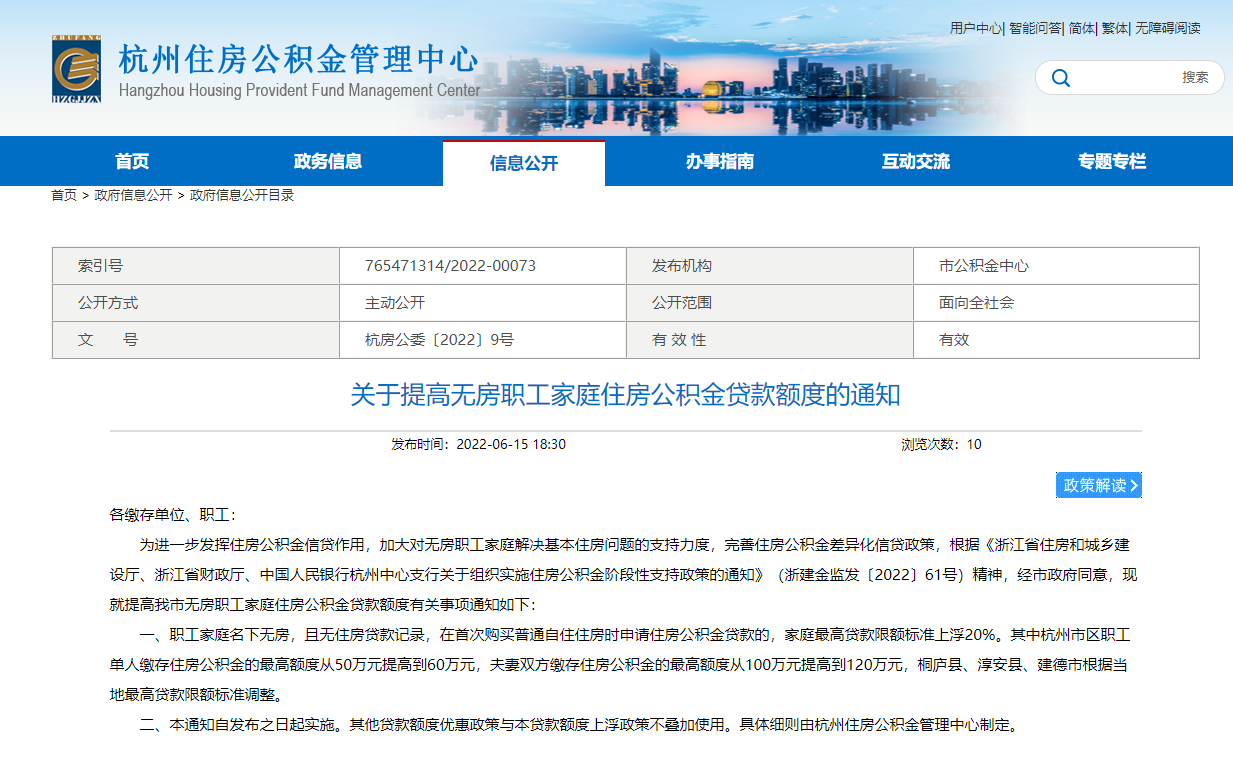The image size is (1233, 769).
Task: Click the 有 效 性 label cell
Action: point(769,340)
